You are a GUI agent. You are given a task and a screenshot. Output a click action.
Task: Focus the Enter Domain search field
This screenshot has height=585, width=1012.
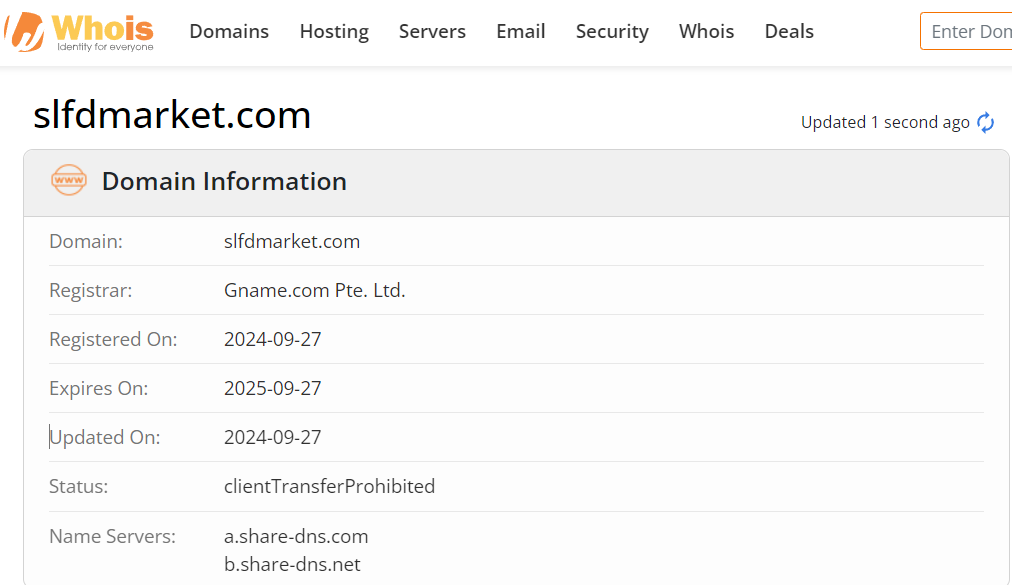click(x=966, y=31)
